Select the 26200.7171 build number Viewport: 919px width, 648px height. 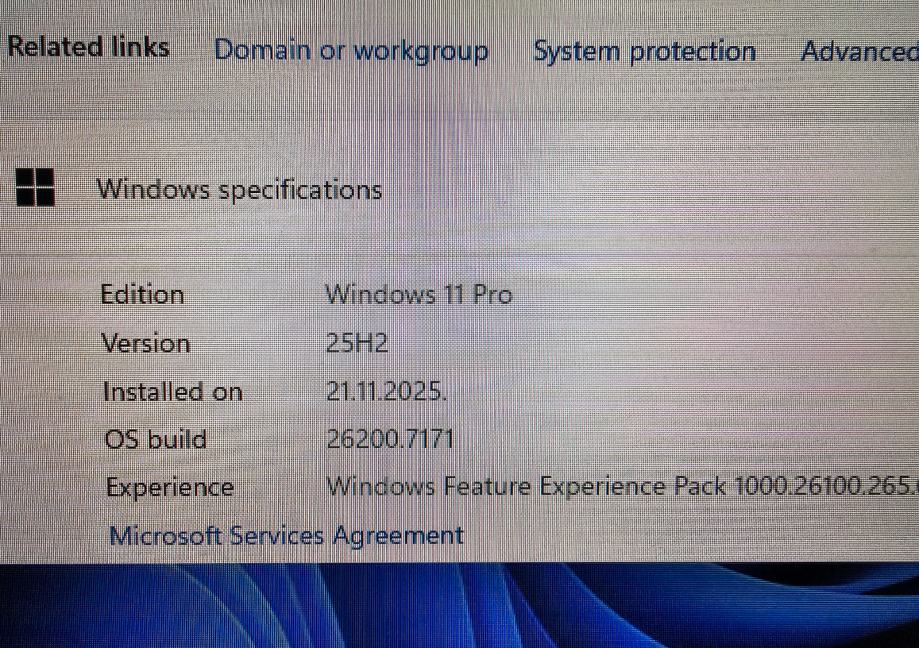pyautogui.click(x=390, y=439)
